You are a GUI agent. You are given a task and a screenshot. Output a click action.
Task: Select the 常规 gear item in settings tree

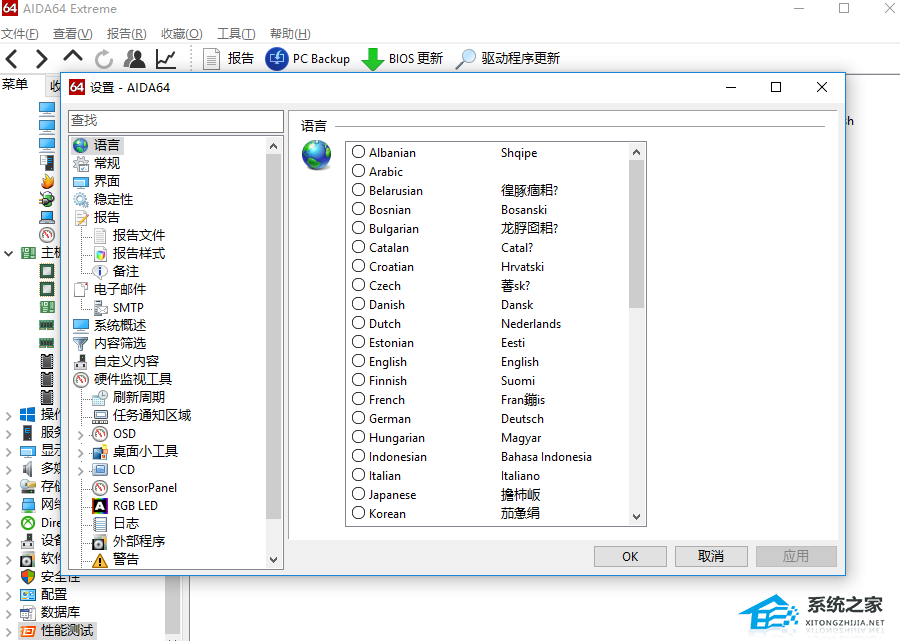(x=97, y=164)
